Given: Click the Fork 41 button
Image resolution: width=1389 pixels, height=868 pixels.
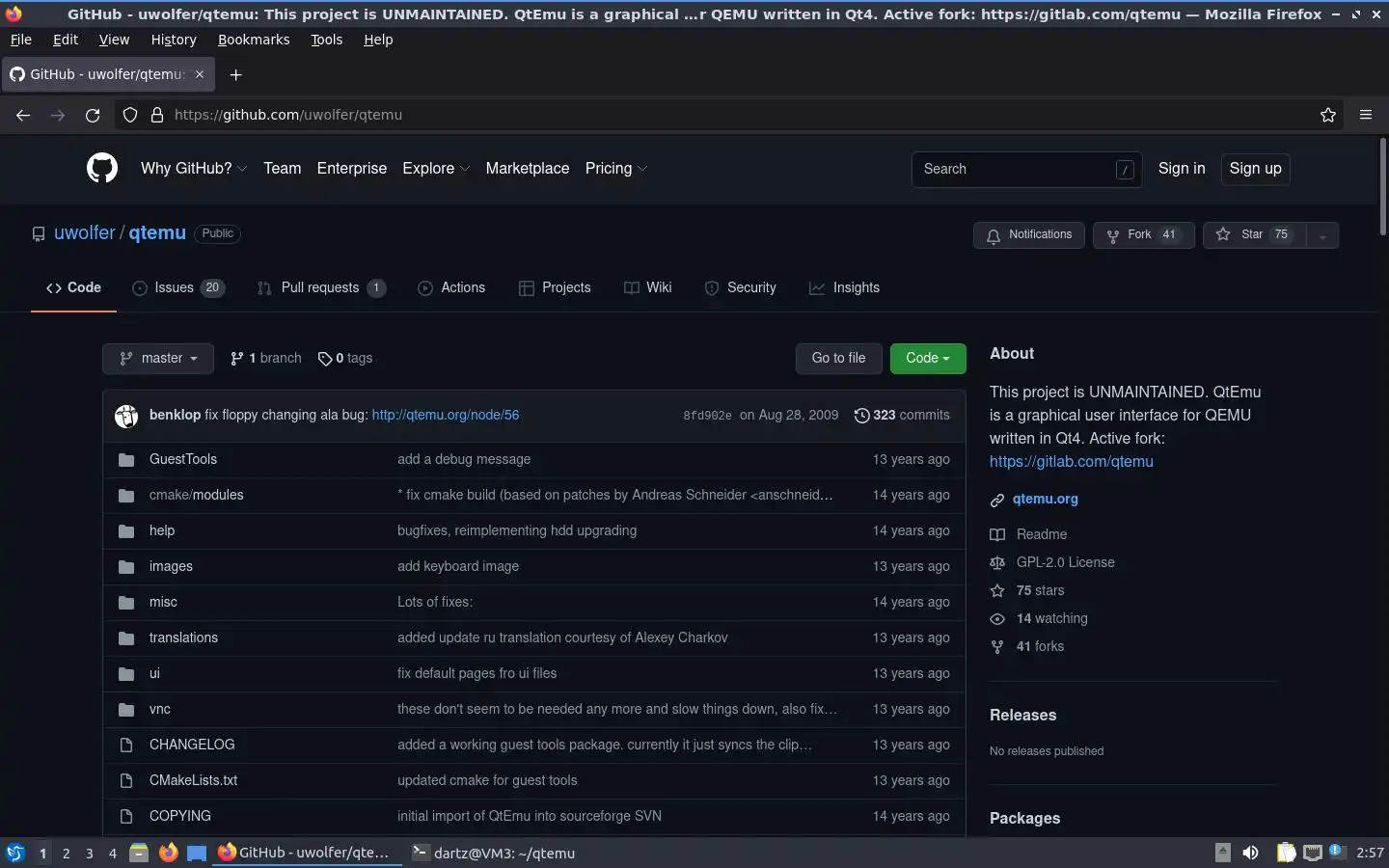Looking at the screenshot, I should pyautogui.click(x=1144, y=235).
